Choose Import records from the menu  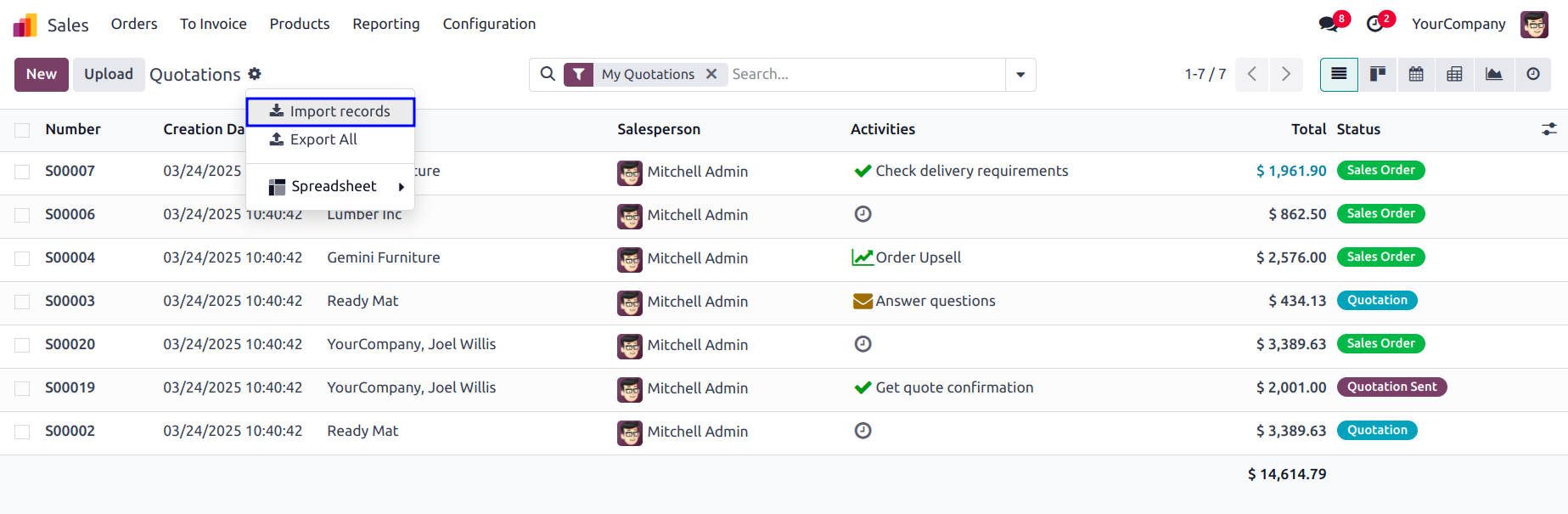coord(330,111)
